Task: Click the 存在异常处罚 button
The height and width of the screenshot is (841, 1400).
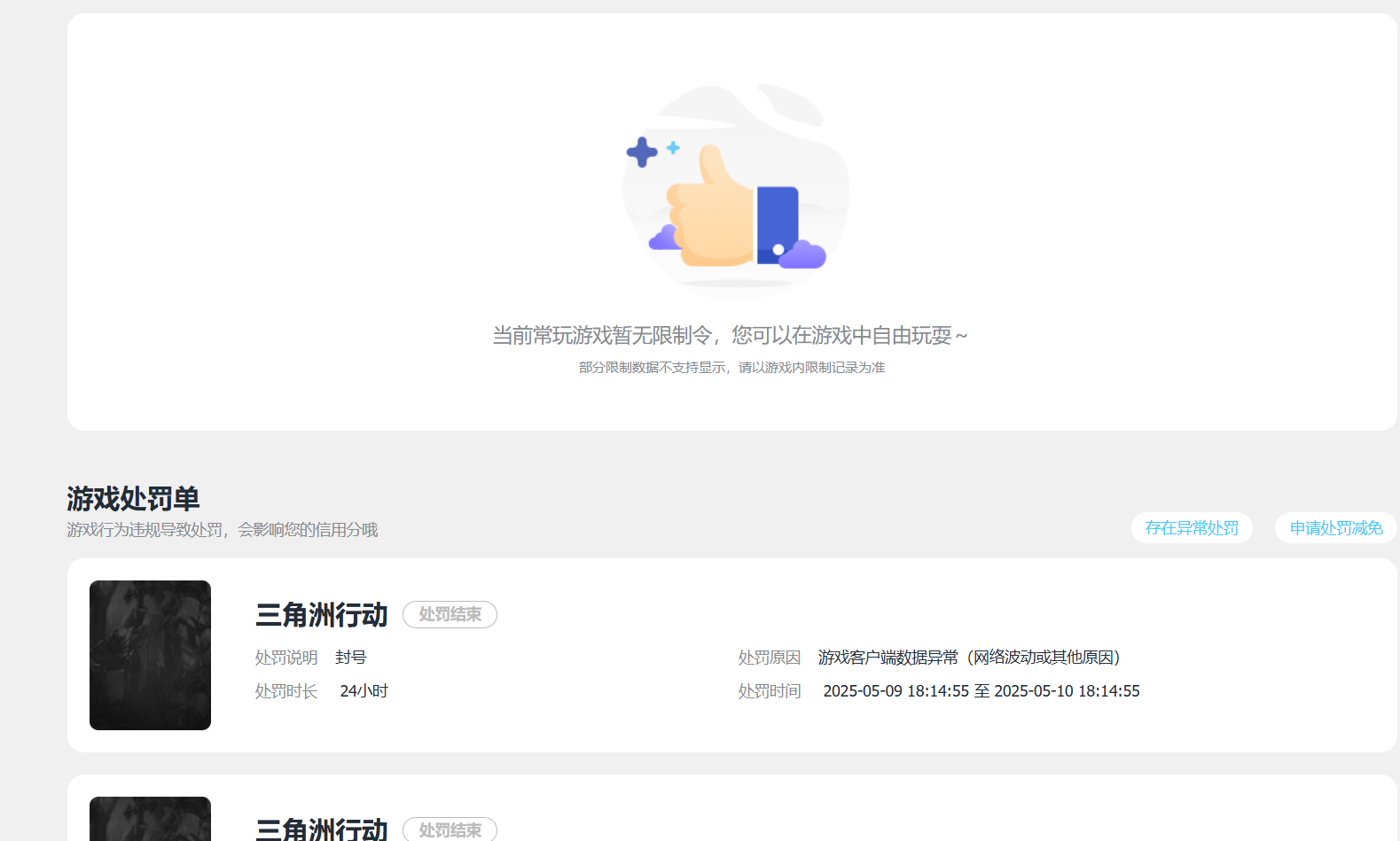Action: point(1192,528)
